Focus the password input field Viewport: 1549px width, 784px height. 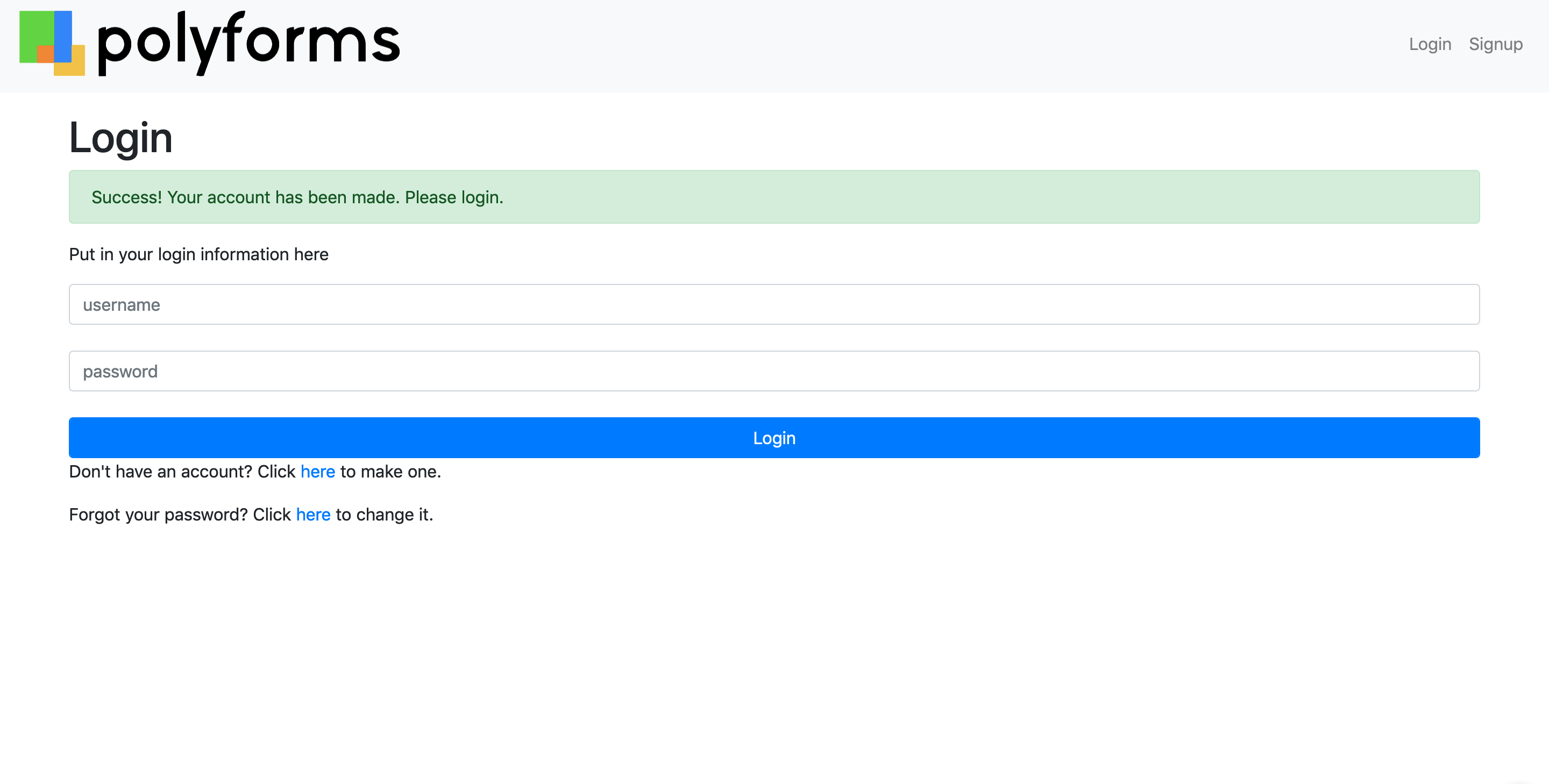[x=774, y=371]
